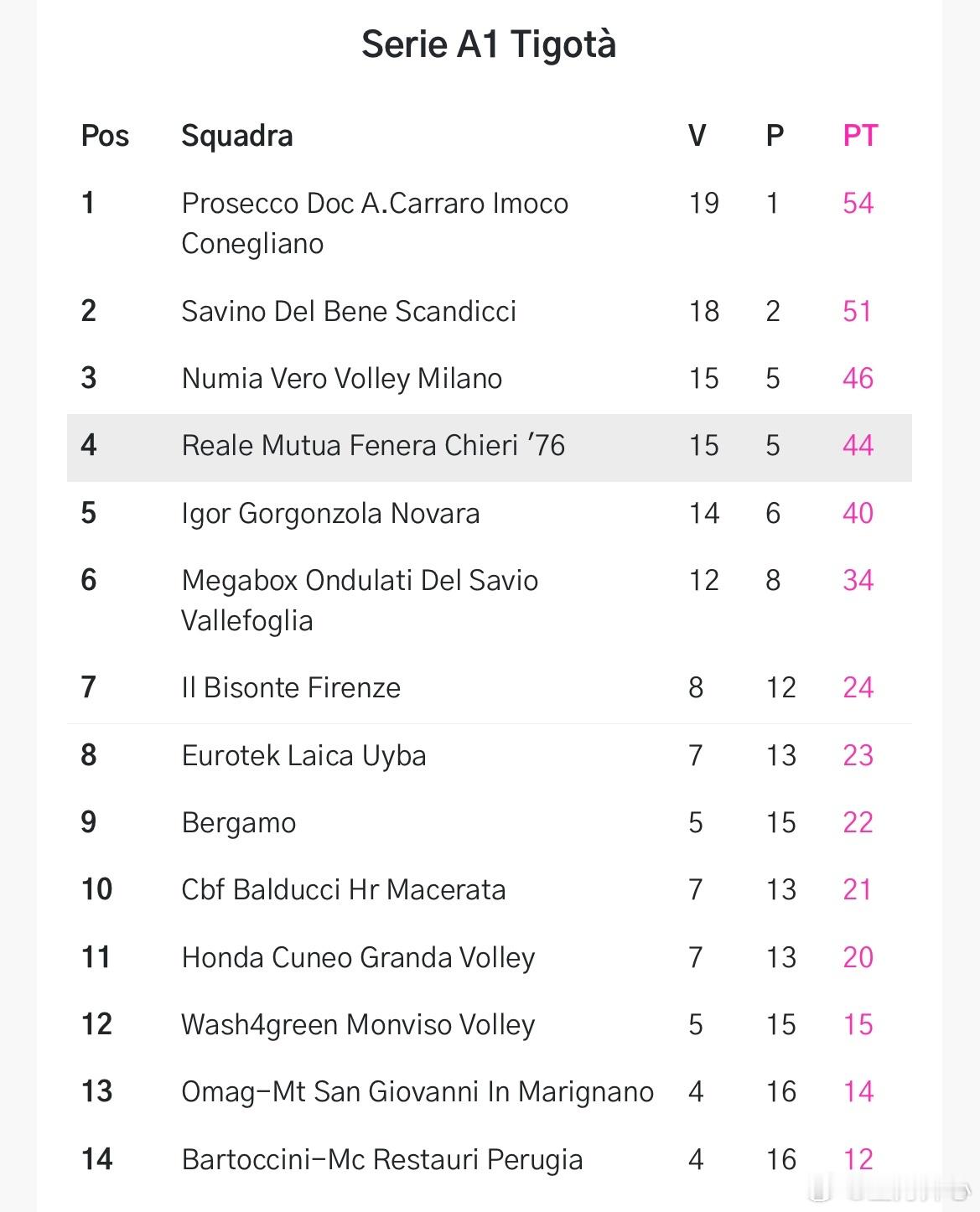
Task: Click the Pos column header
Action: point(105,136)
